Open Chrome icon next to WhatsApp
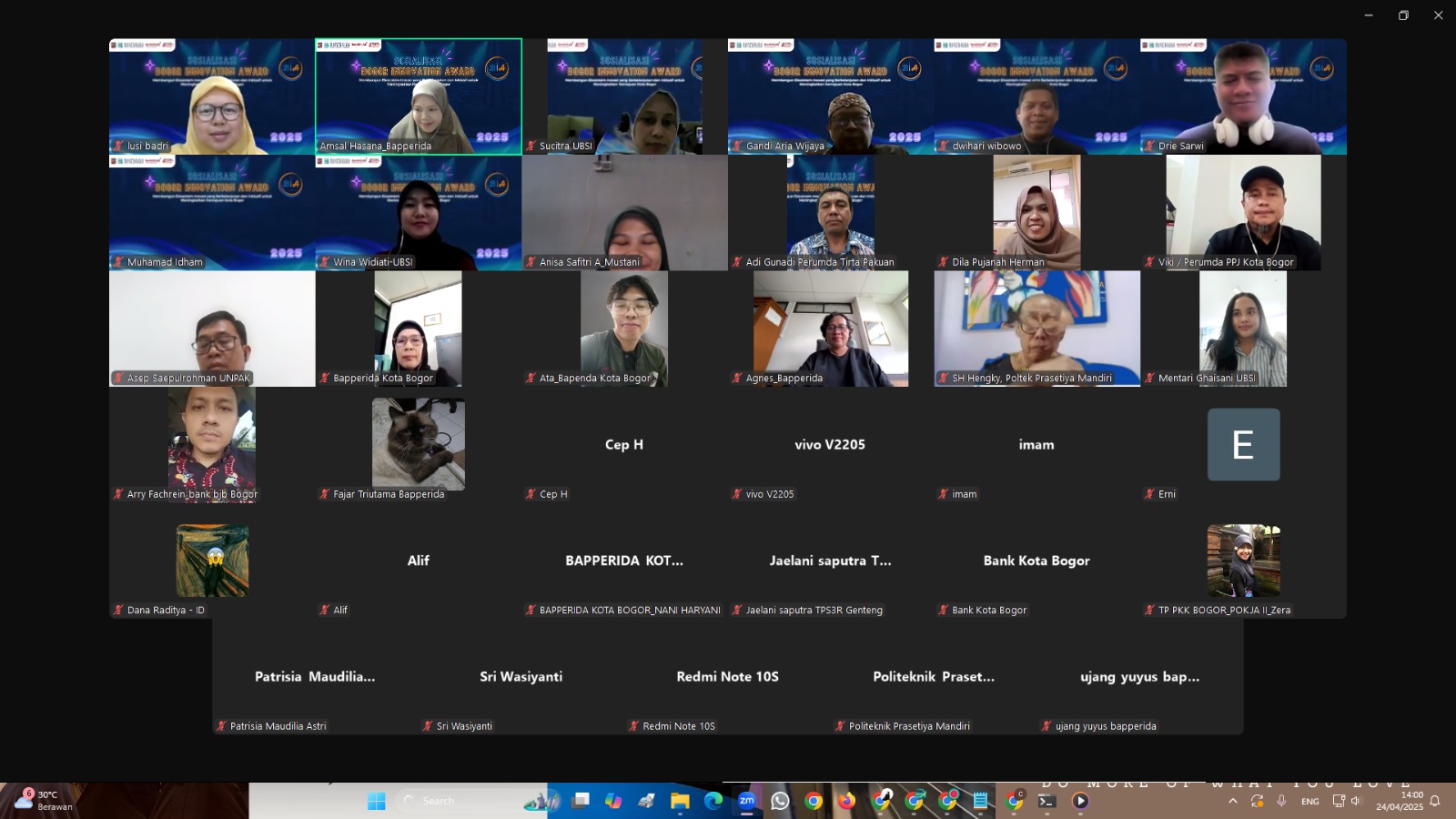Viewport: 1456px width, 819px height. point(814,801)
